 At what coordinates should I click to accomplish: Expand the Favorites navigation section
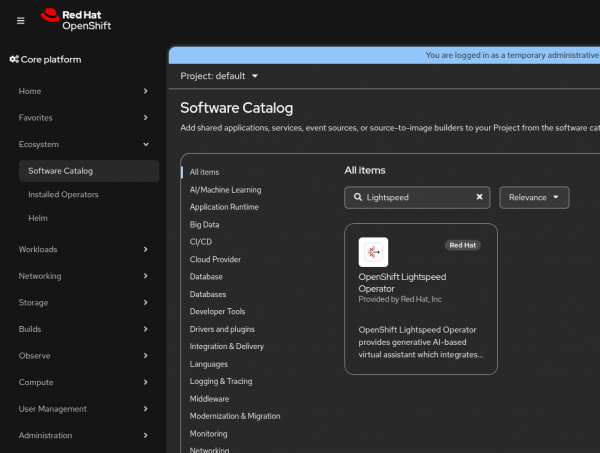pos(83,118)
